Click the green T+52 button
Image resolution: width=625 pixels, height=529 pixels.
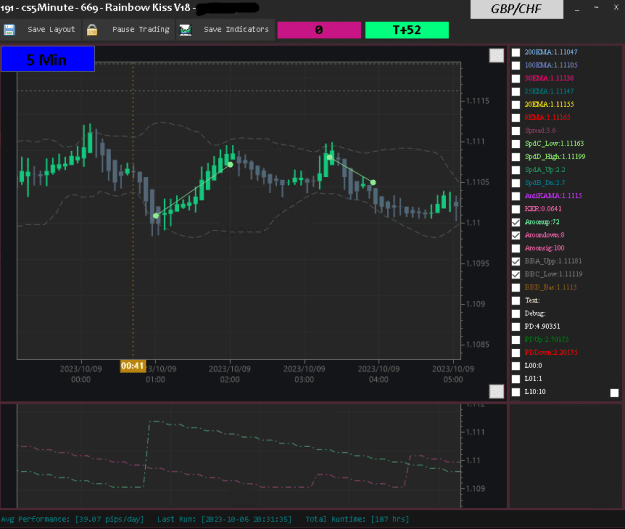click(407, 30)
